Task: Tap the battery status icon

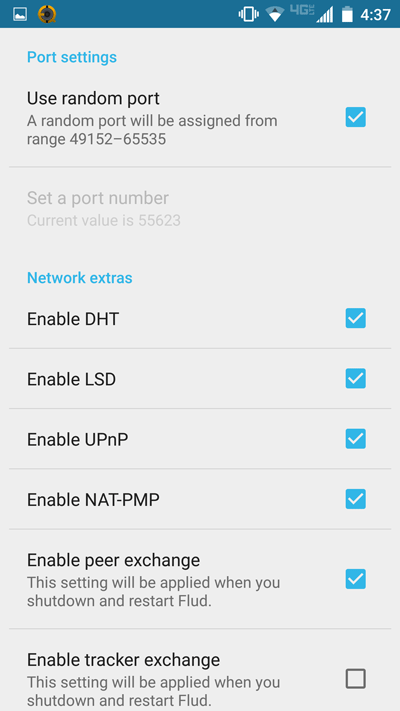Action: click(x=347, y=15)
